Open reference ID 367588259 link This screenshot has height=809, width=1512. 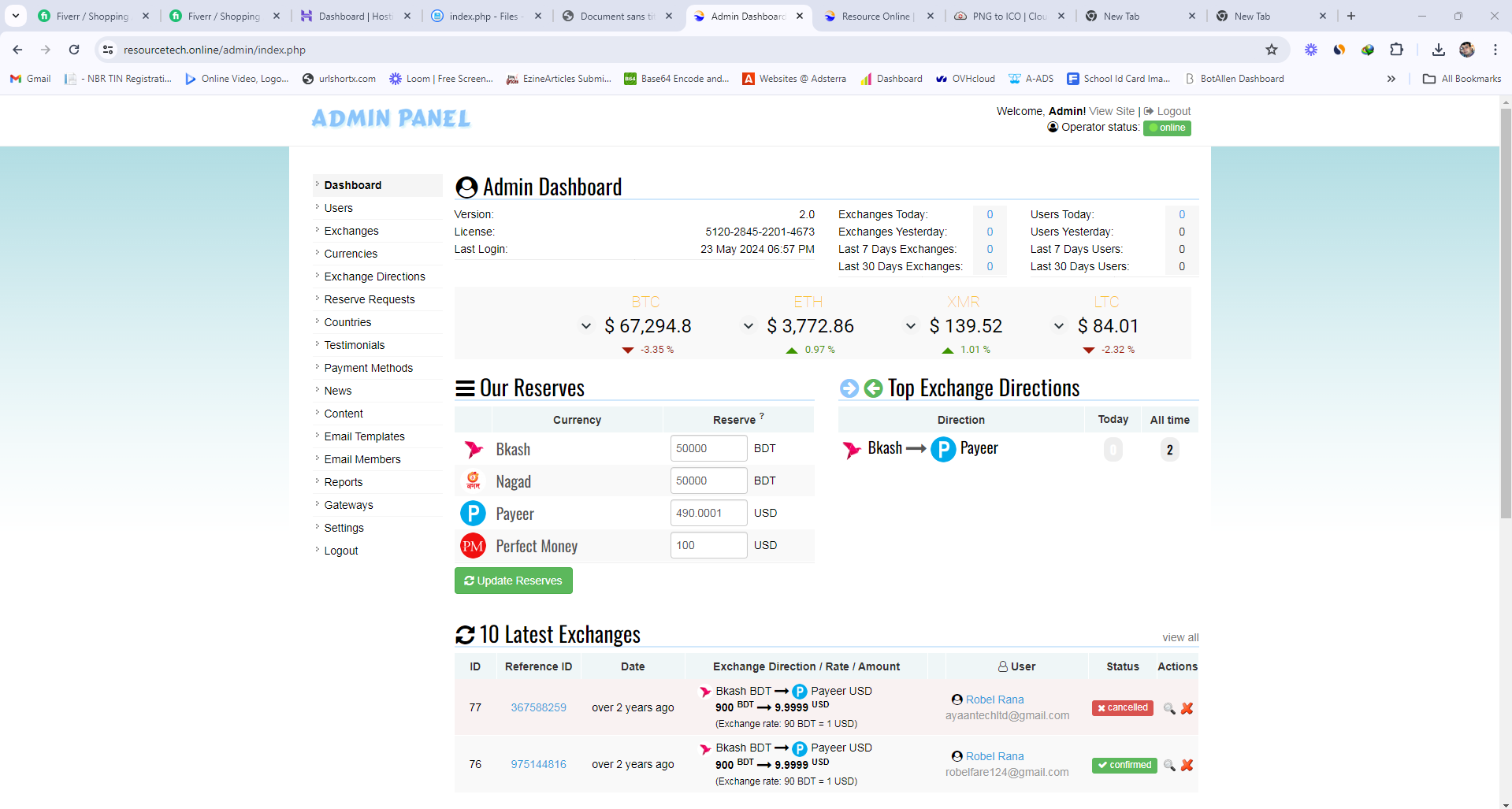tap(538, 707)
